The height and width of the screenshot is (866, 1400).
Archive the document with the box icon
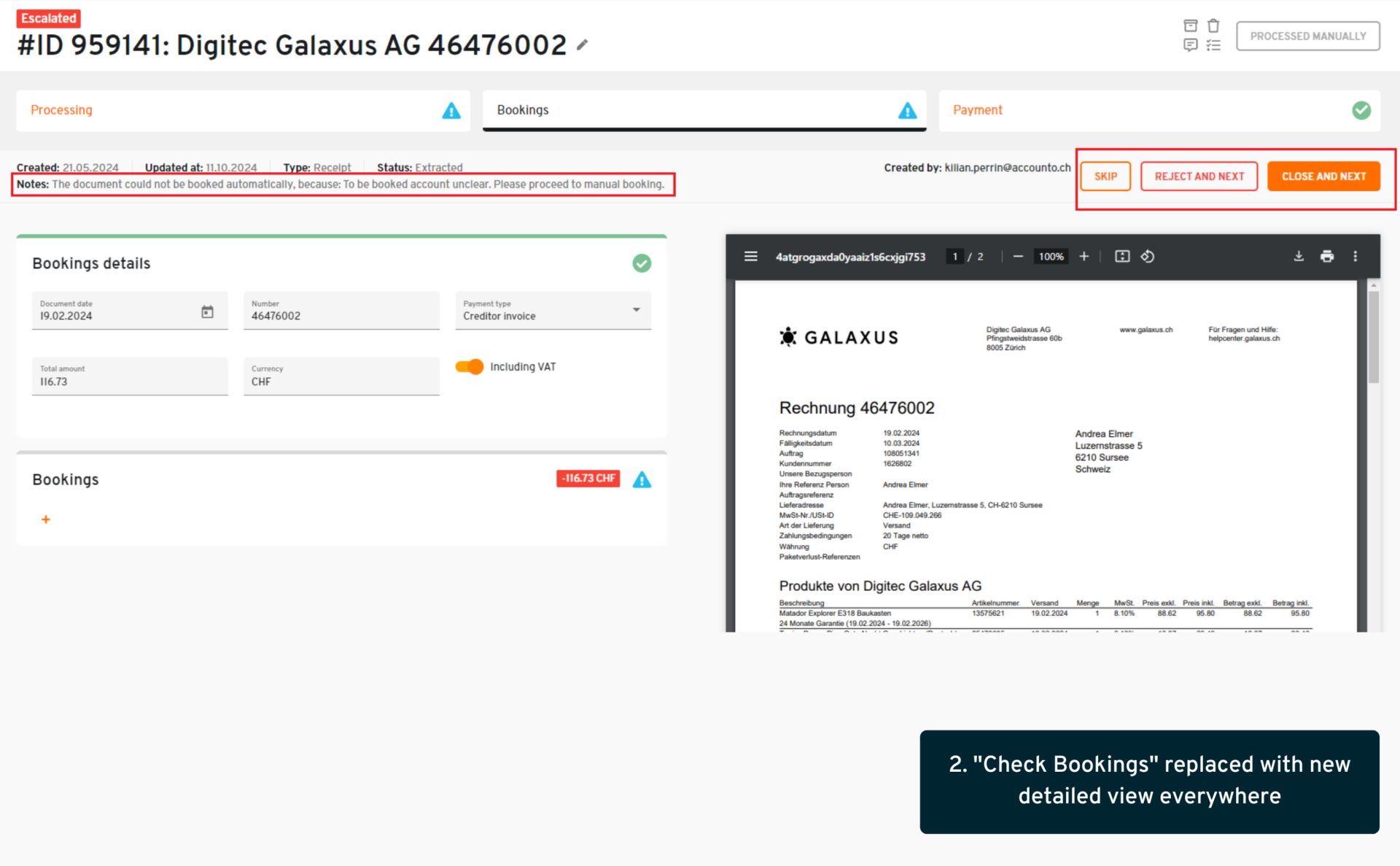(x=1190, y=26)
